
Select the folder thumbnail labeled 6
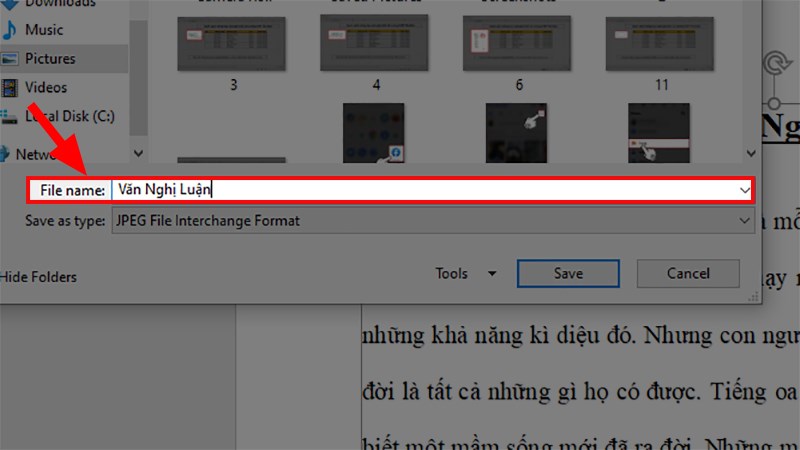(517, 43)
